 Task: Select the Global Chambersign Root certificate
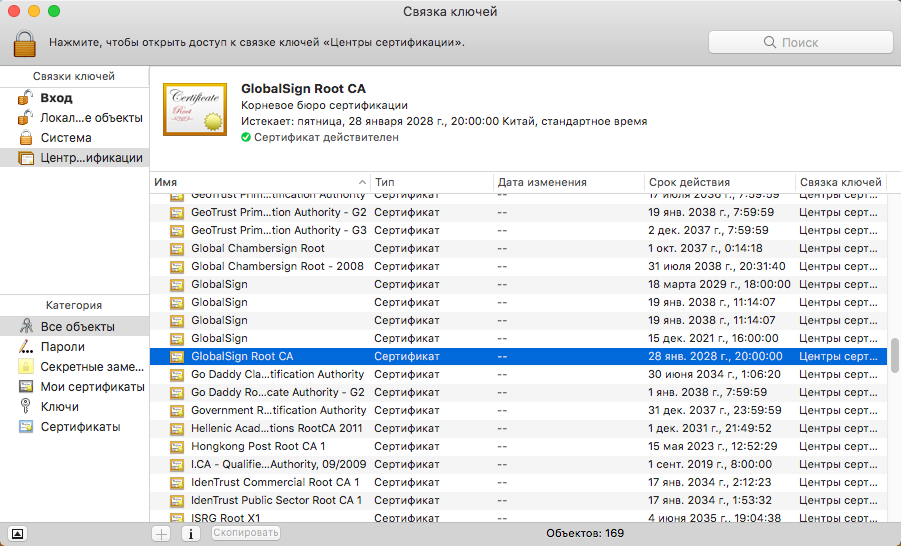pyautogui.click(x=518, y=248)
